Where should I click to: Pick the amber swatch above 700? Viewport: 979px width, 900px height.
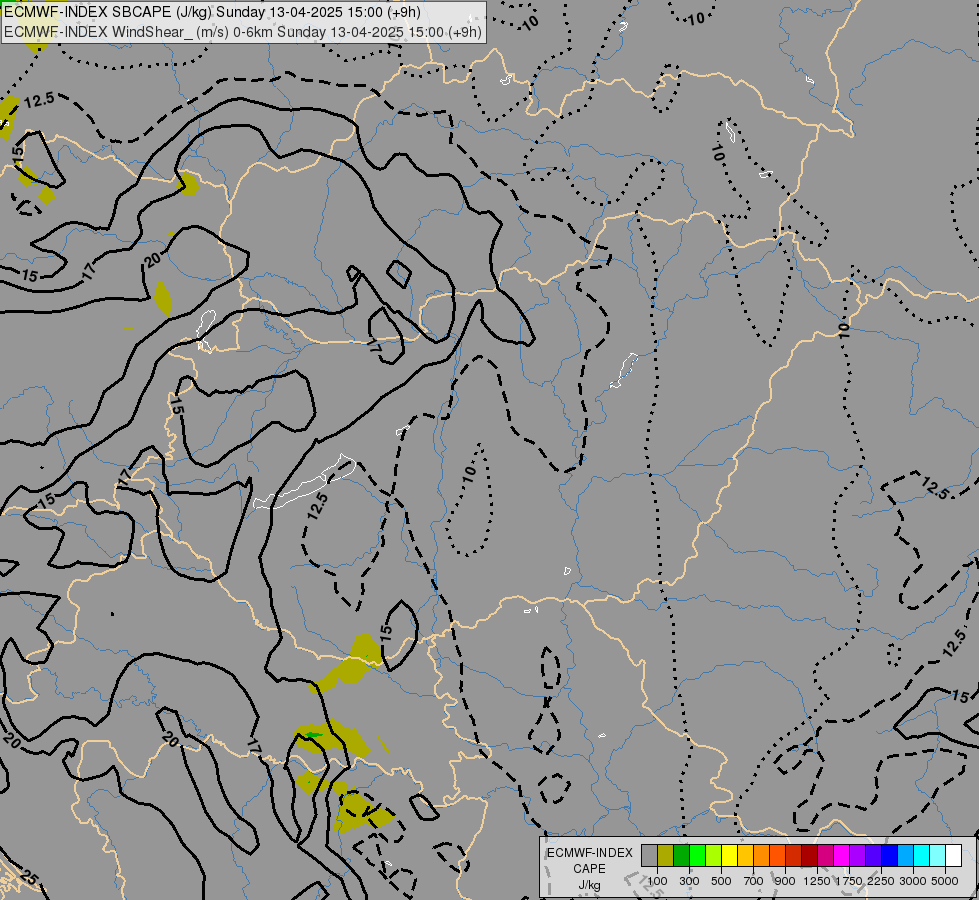(745, 855)
